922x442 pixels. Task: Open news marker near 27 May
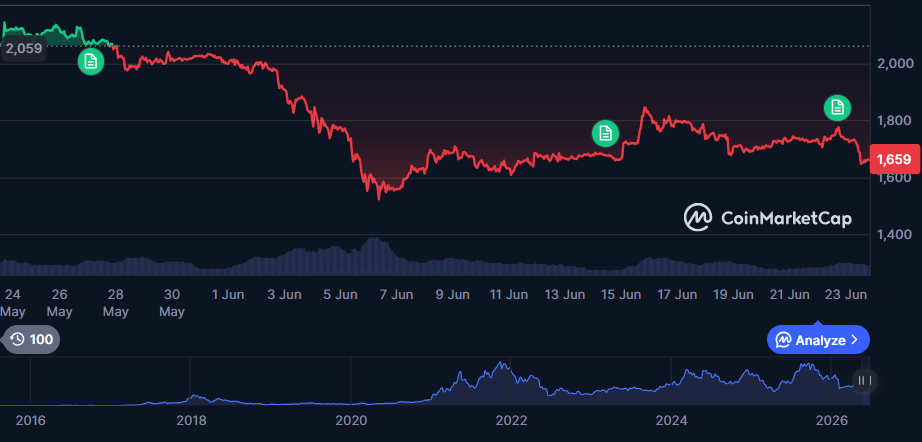(x=91, y=61)
